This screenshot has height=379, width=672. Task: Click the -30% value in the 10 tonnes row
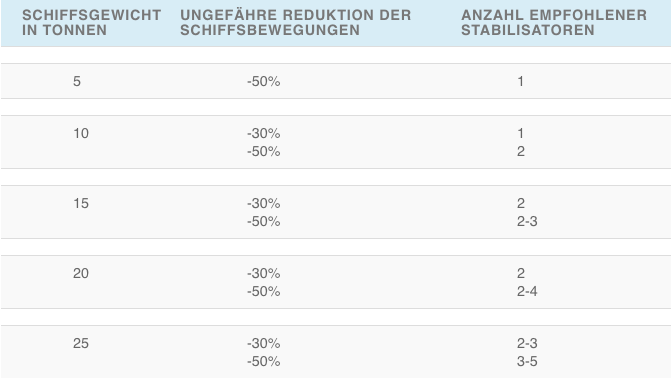(x=264, y=133)
